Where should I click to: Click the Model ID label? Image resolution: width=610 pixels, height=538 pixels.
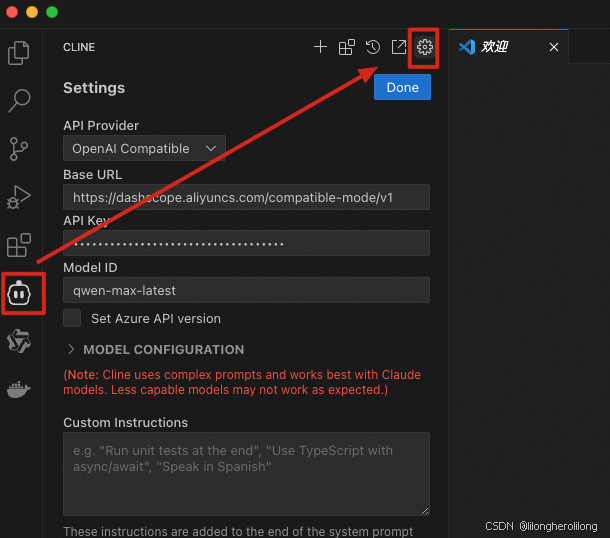click(x=90, y=268)
